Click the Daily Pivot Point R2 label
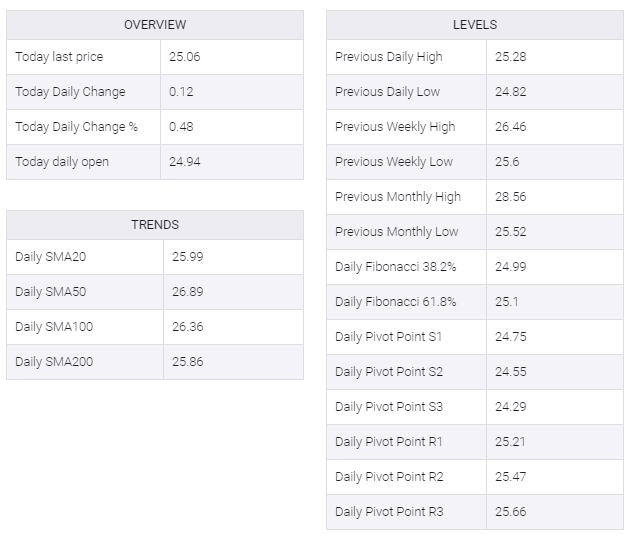Viewport: 636px width, 537px height. pos(389,477)
